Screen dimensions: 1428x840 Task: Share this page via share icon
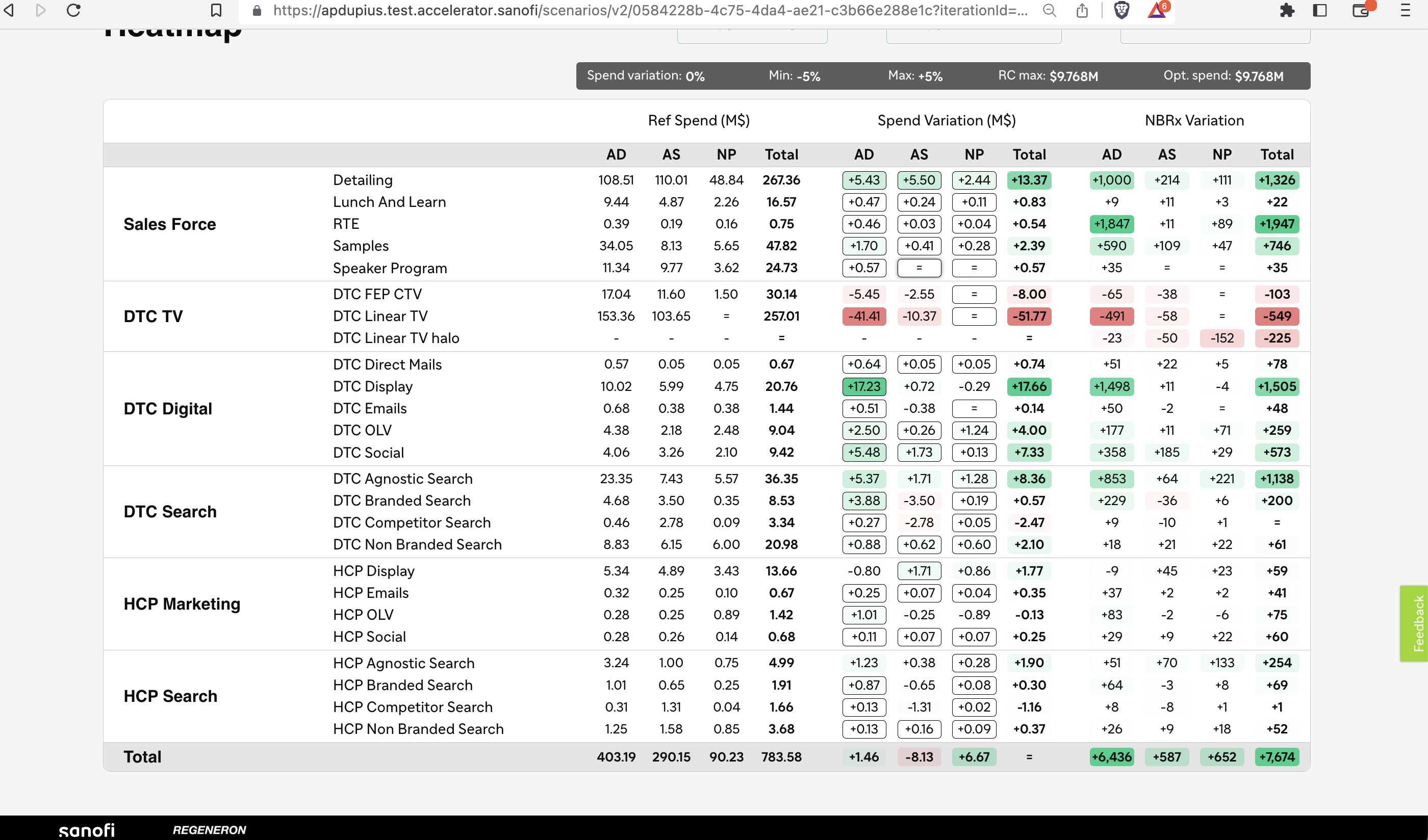pyautogui.click(x=1082, y=10)
